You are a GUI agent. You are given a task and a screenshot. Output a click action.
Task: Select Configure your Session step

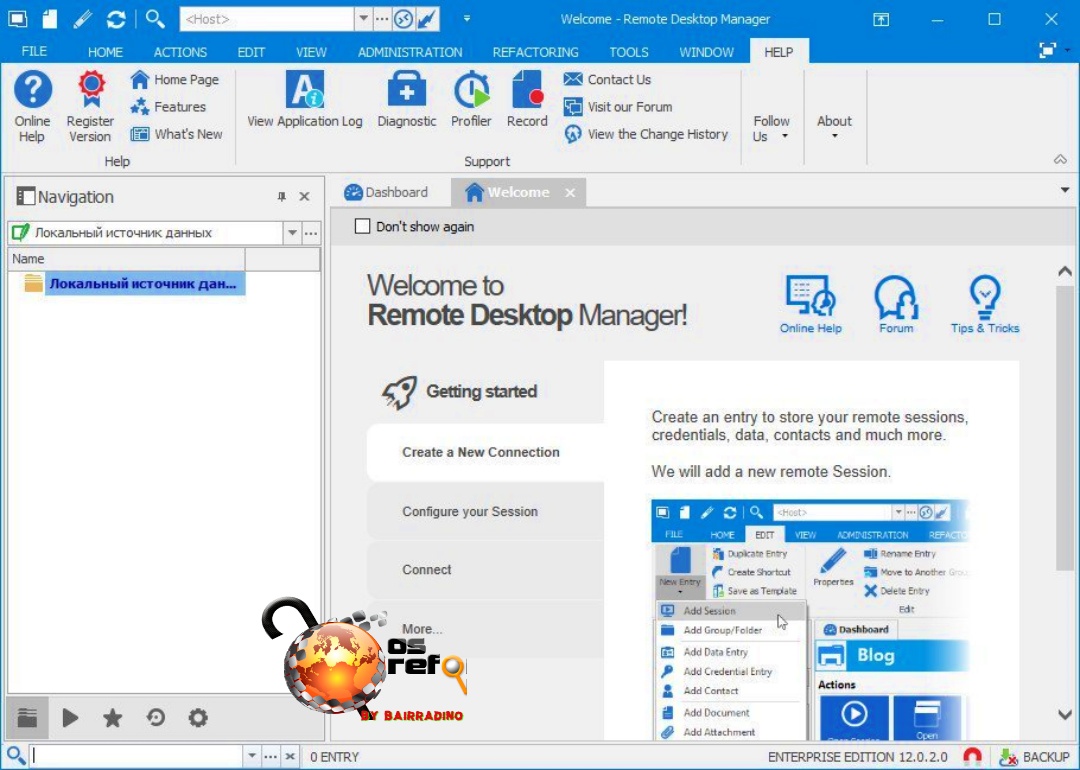coord(486,512)
